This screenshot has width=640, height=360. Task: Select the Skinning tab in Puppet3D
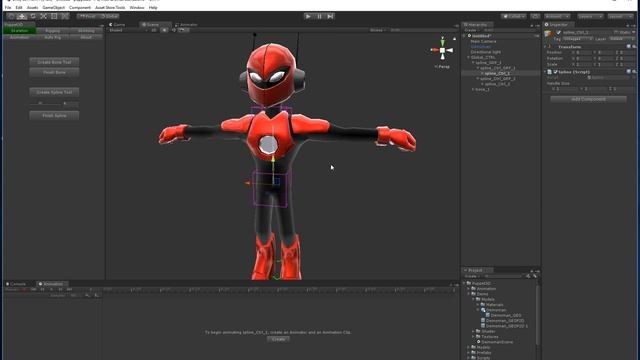click(x=86, y=31)
